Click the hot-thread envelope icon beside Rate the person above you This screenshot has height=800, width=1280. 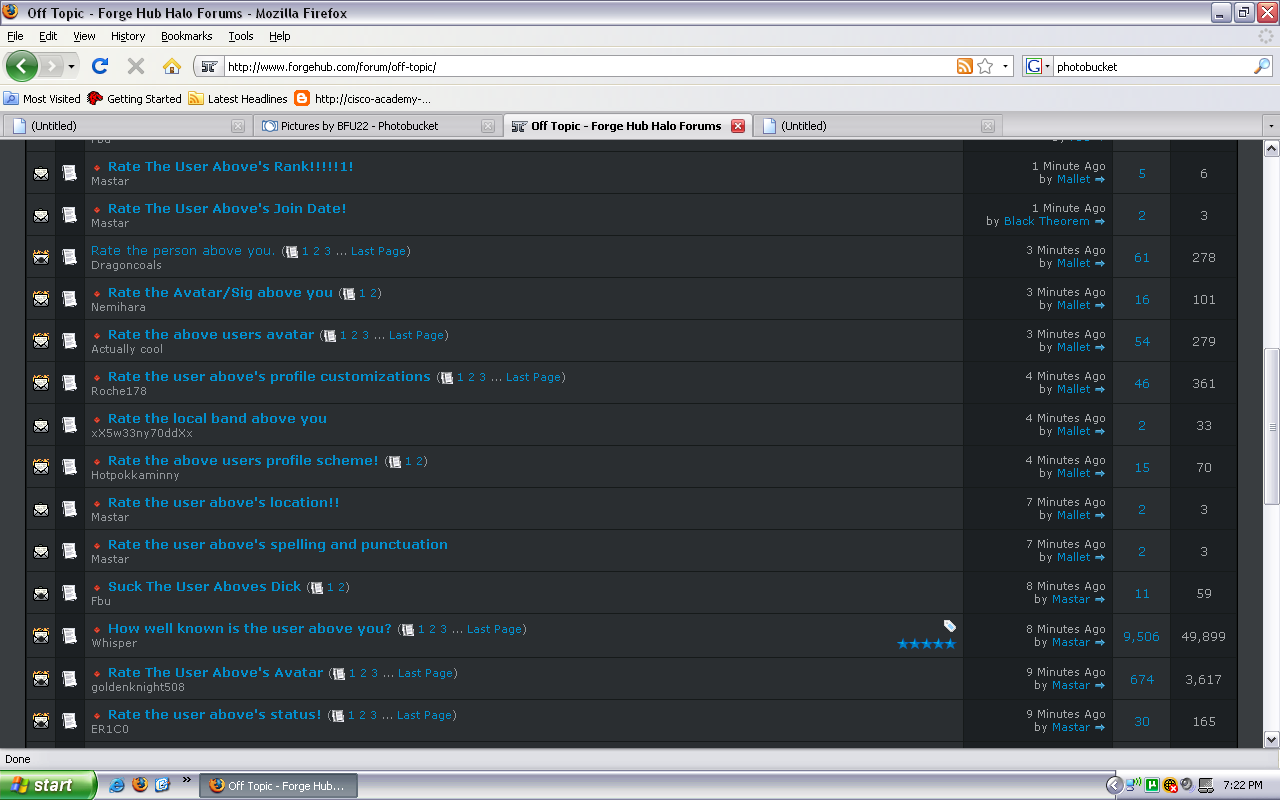[41, 257]
